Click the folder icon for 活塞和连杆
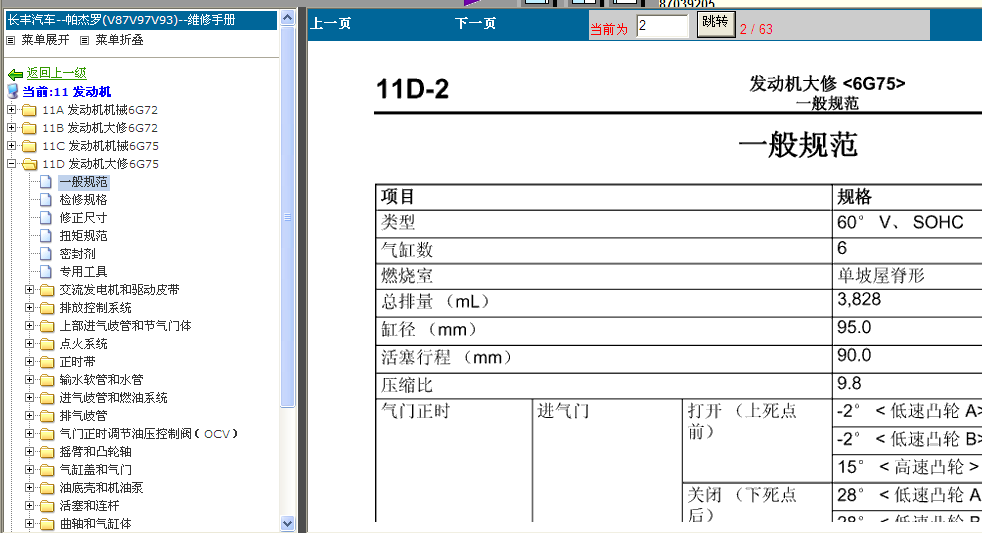This screenshot has height=533, width=982. (x=47, y=506)
